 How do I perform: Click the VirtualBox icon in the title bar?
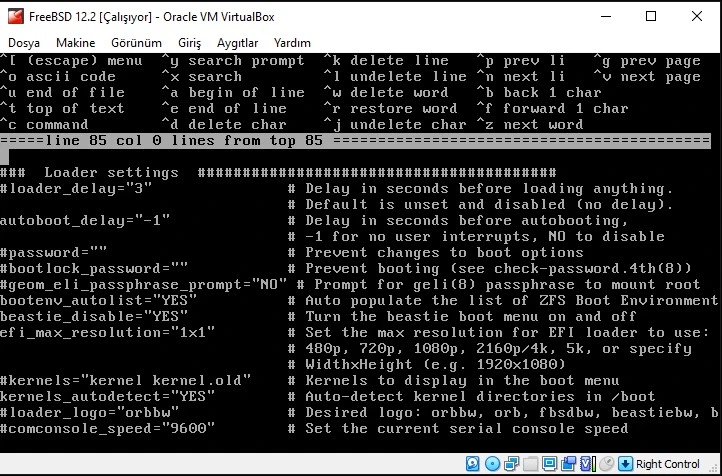tap(16, 17)
